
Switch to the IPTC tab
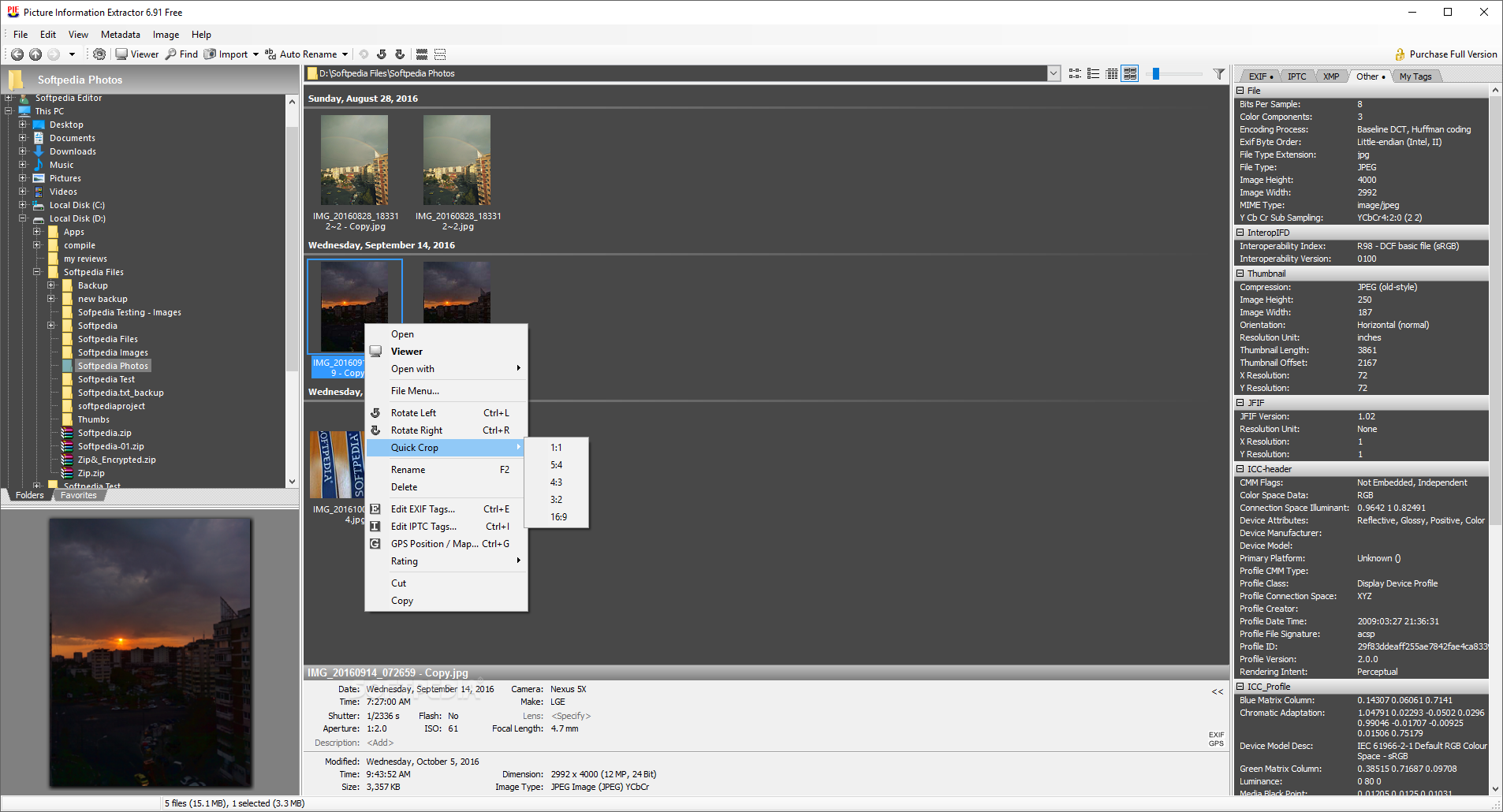click(x=1297, y=76)
